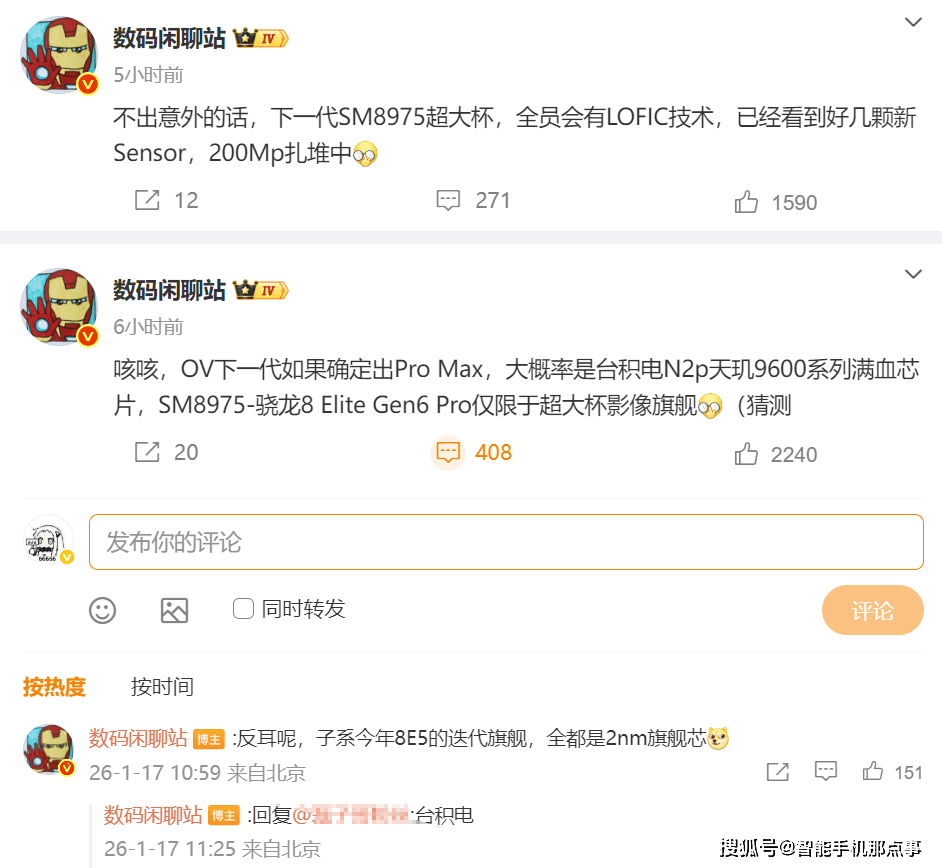Focus the 发布你的评论 input field
Screen dimensions: 942x868
tap(506, 542)
